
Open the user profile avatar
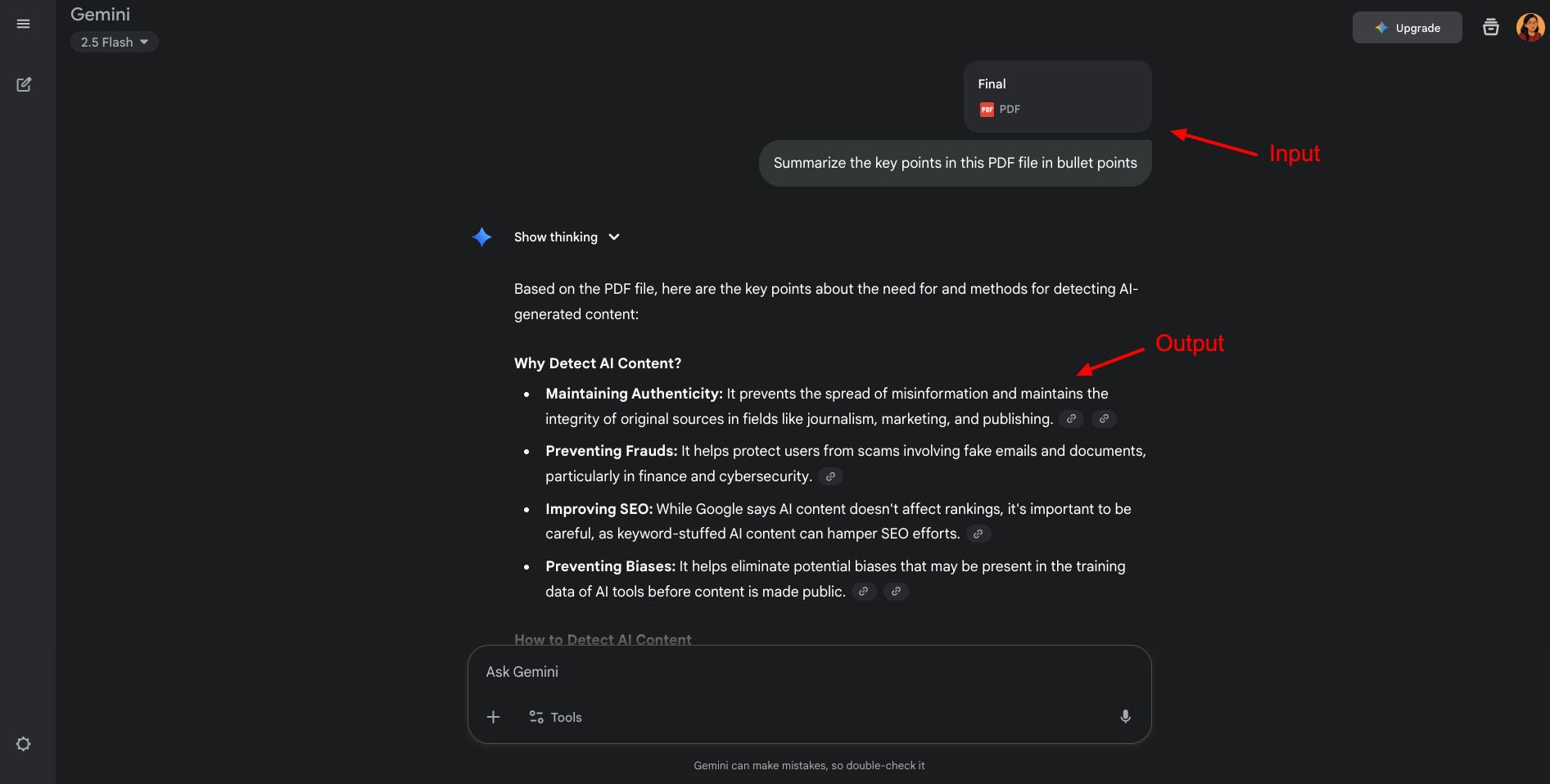[x=1530, y=28]
